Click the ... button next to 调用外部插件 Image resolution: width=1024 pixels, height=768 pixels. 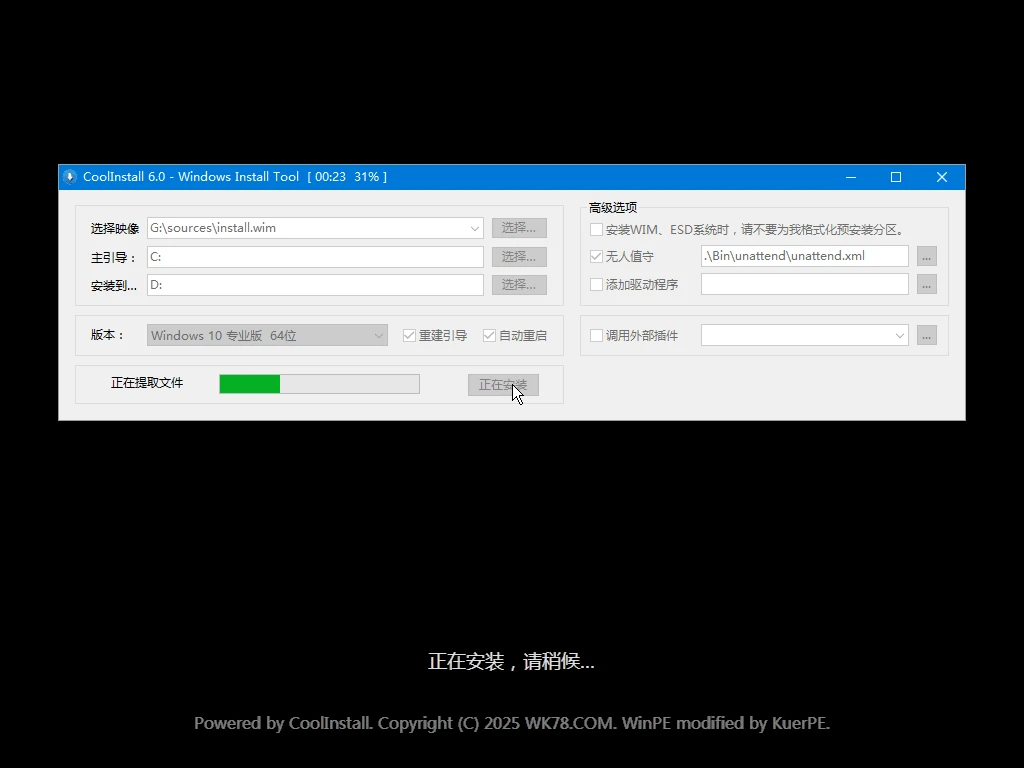pos(926,335)
